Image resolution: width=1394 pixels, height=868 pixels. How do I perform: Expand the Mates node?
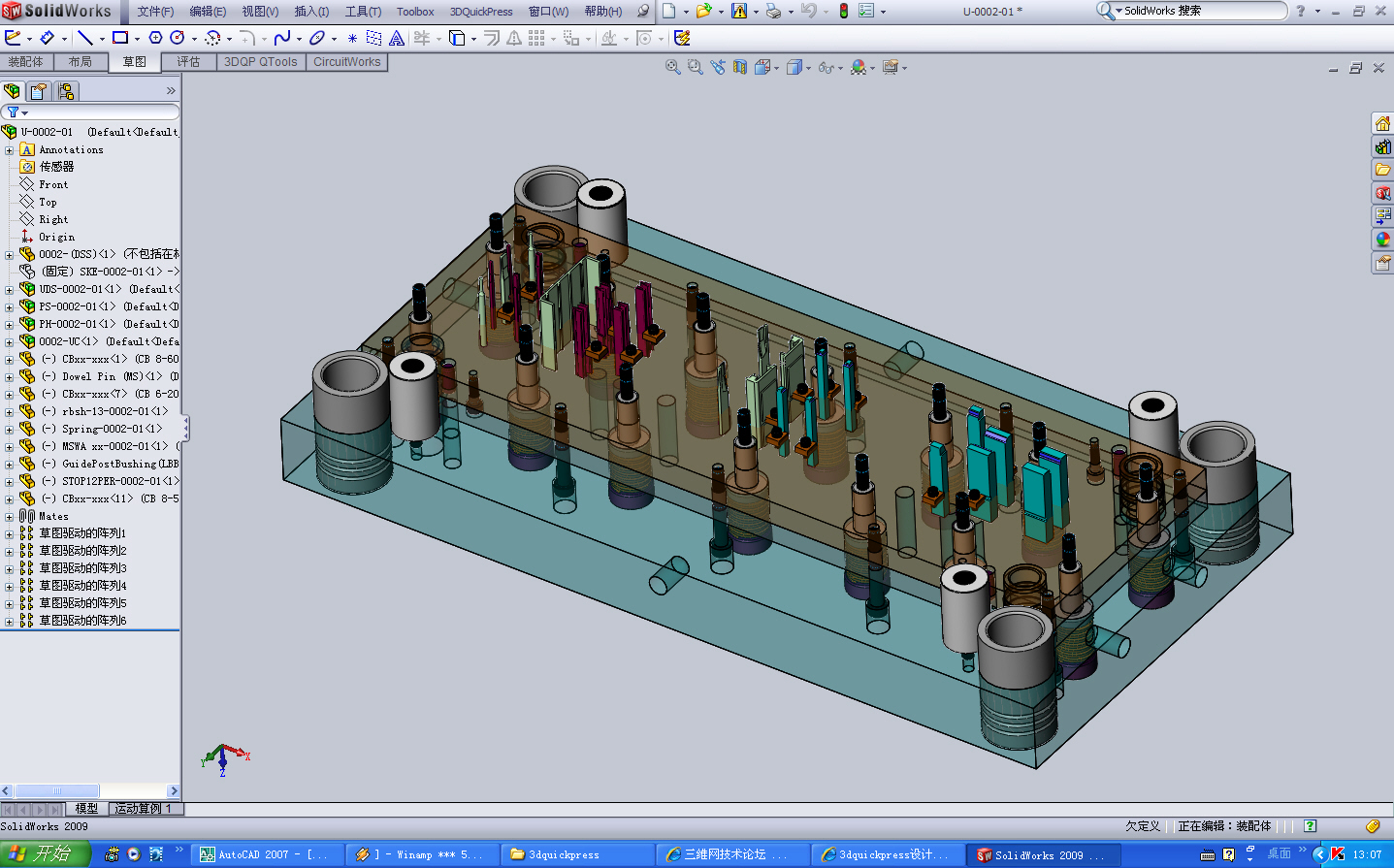point(9,517)
